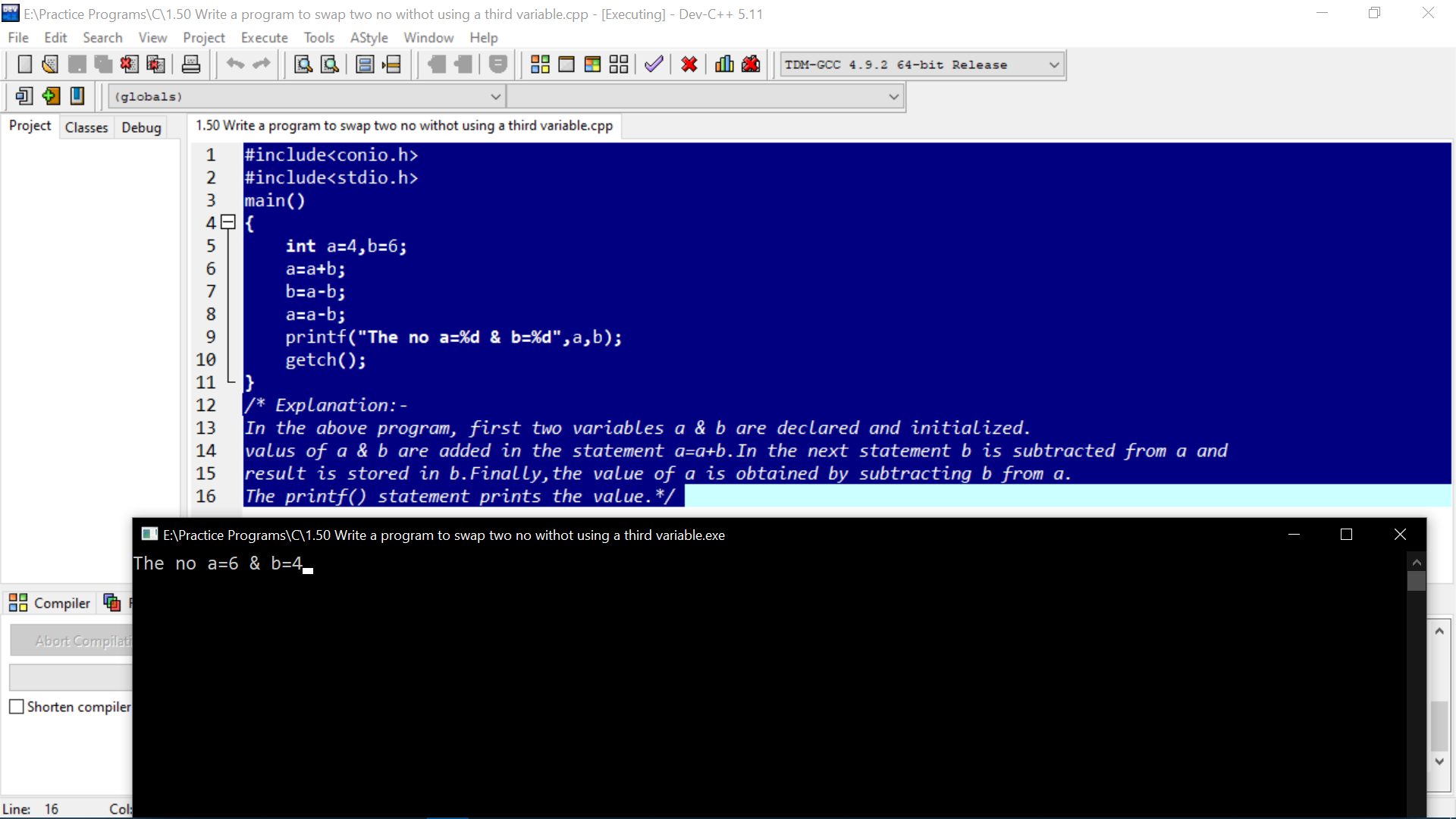Image resolution: width=1456 pixels, height=819 pixels.
Task: Open the Search menu
Action: 102,37
